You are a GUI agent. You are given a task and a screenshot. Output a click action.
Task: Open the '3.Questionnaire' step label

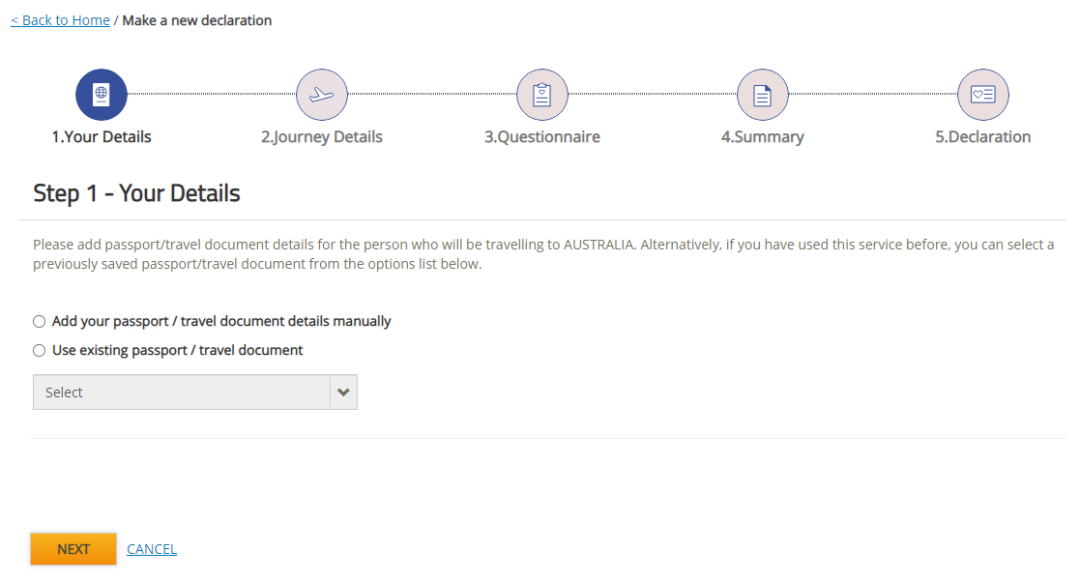click(542, 137)
